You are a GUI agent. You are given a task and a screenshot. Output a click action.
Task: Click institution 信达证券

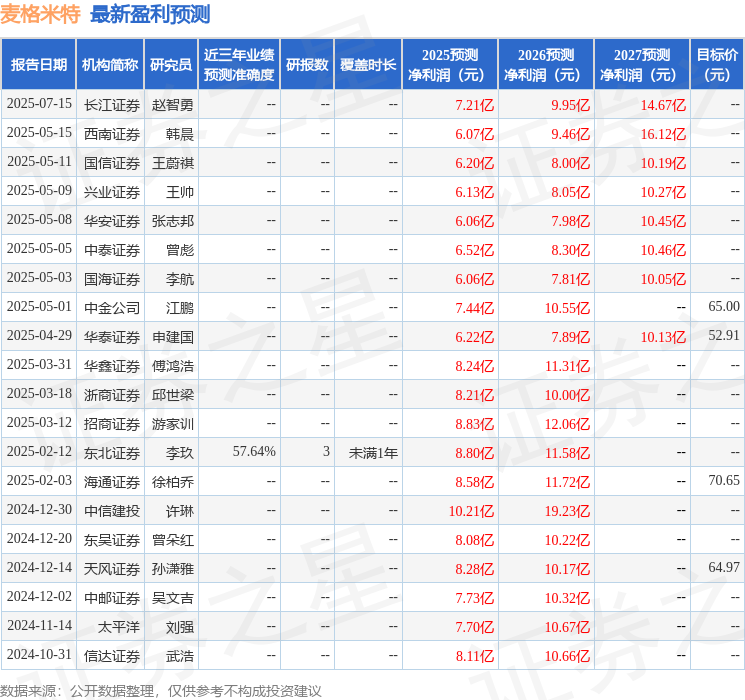coord(112,656)
